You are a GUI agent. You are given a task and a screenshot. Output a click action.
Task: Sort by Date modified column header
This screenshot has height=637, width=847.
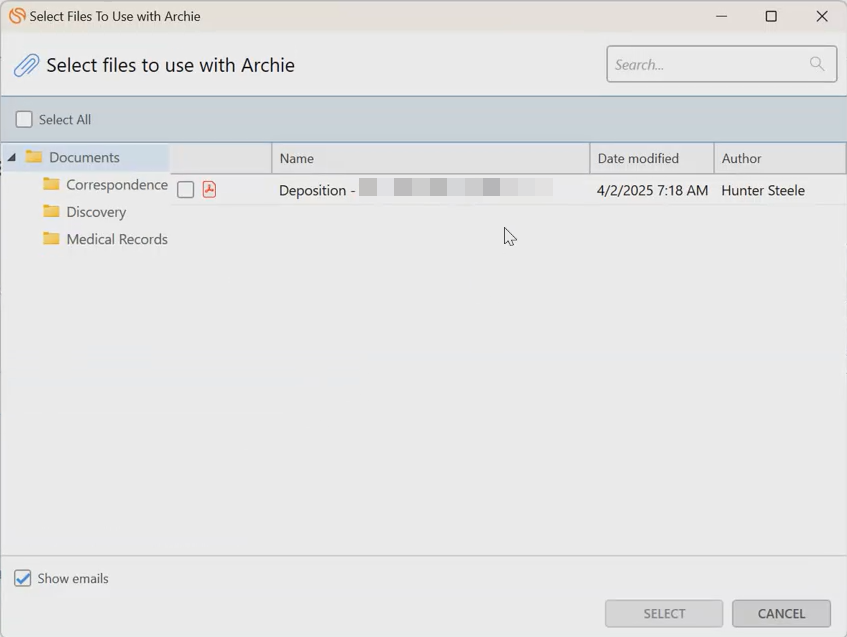click(651, 158)
